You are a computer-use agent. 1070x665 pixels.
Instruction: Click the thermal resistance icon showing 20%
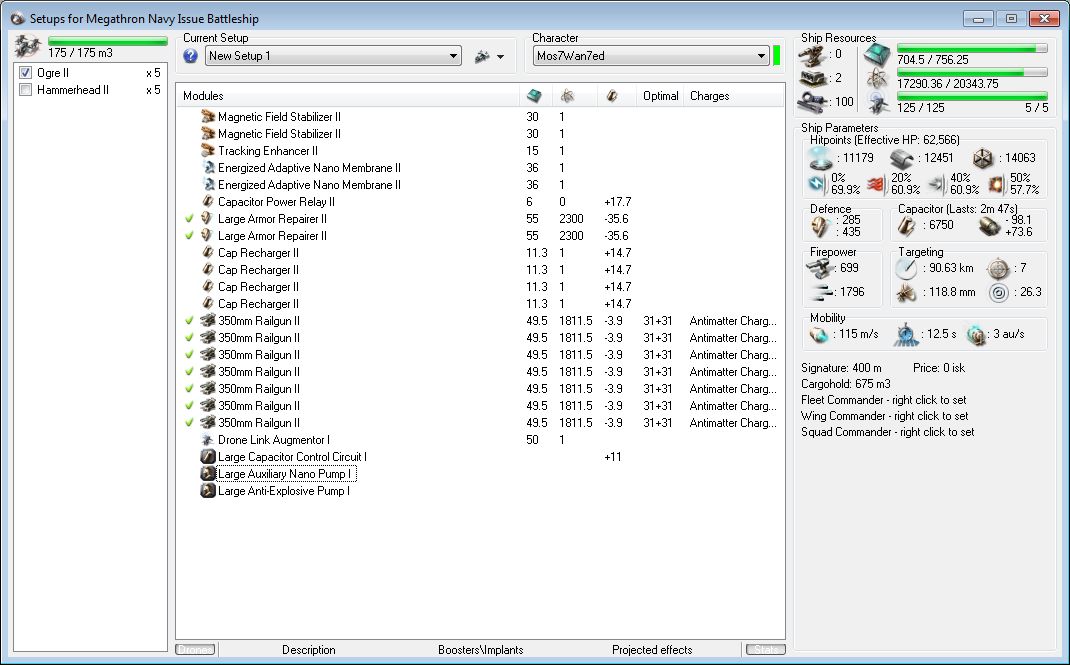tap(876, 183)
